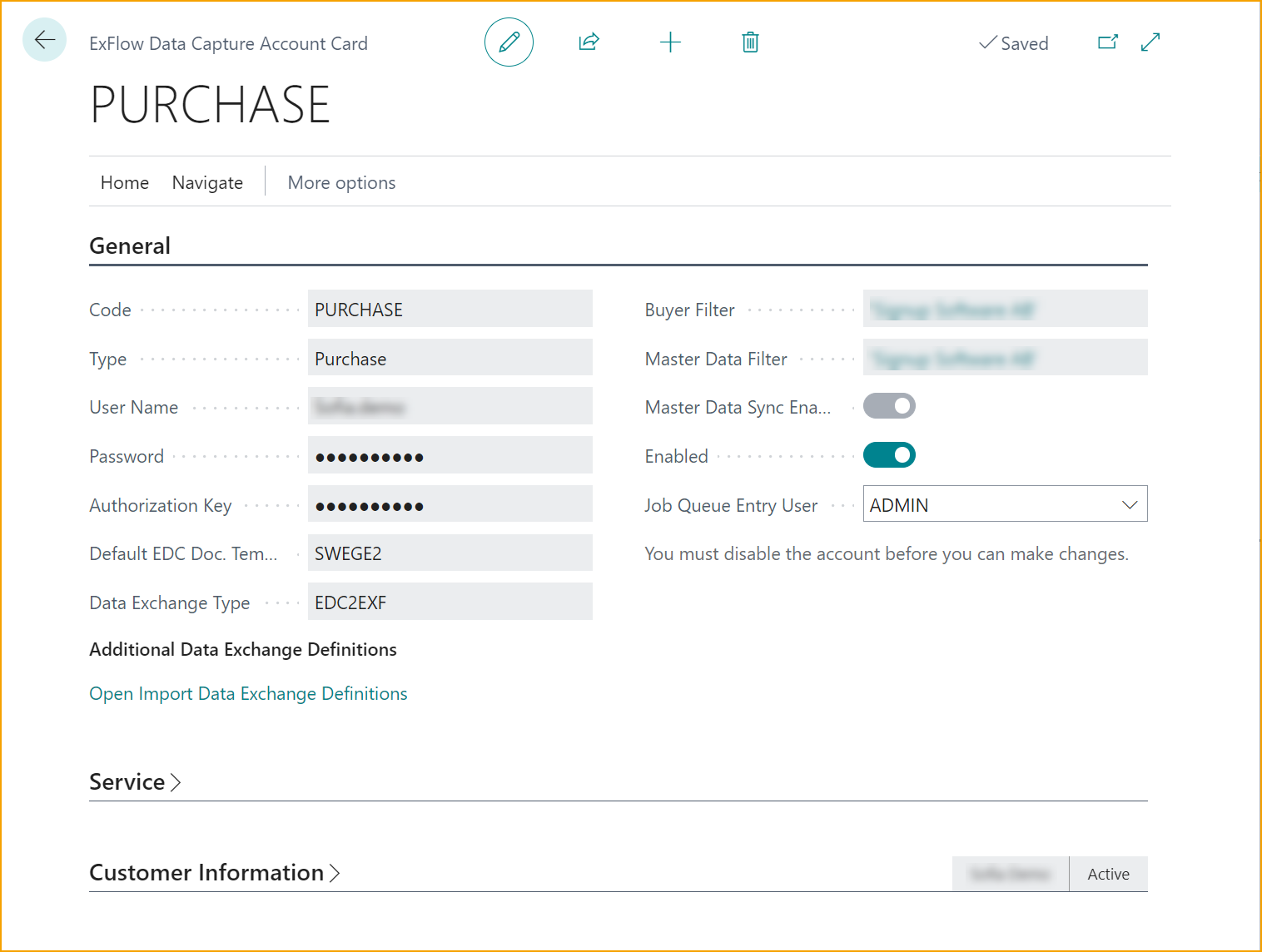Click the Active button

(x=1108, y=873)
